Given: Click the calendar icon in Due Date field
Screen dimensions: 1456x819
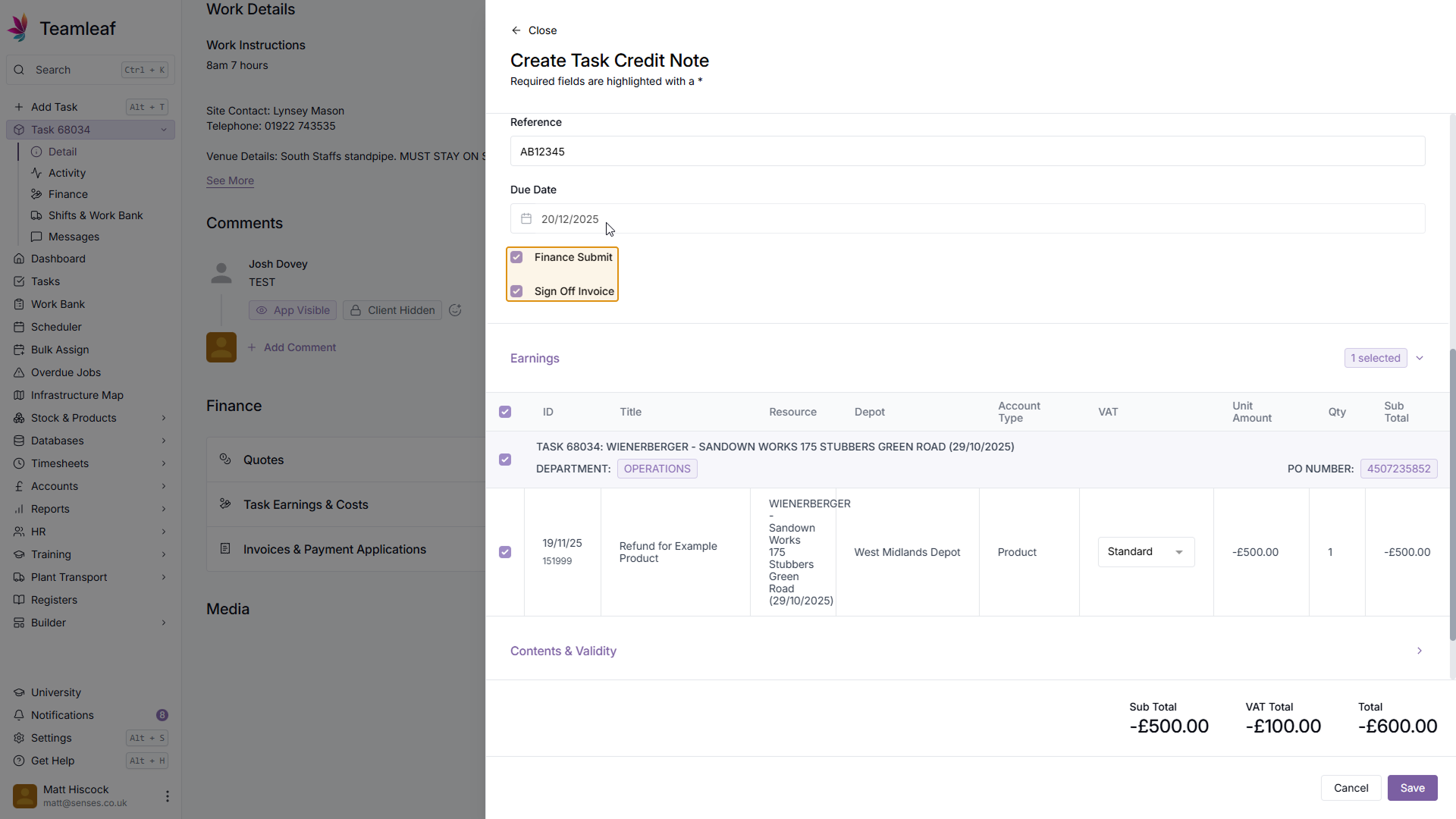Looking at the screenshot, I should pos(526,219).
